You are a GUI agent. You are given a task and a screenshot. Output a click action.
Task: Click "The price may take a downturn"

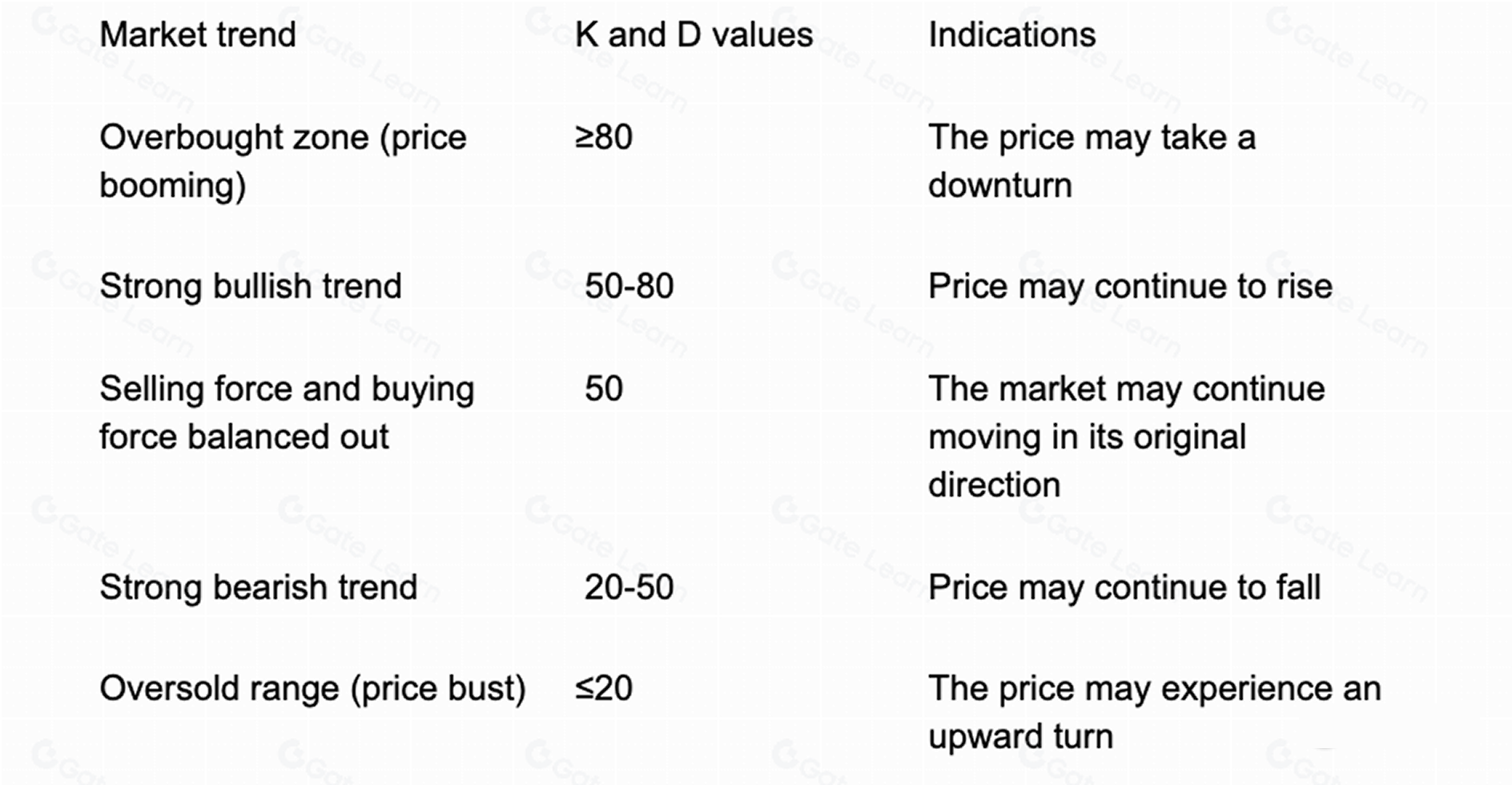[x=1092, y=160]
